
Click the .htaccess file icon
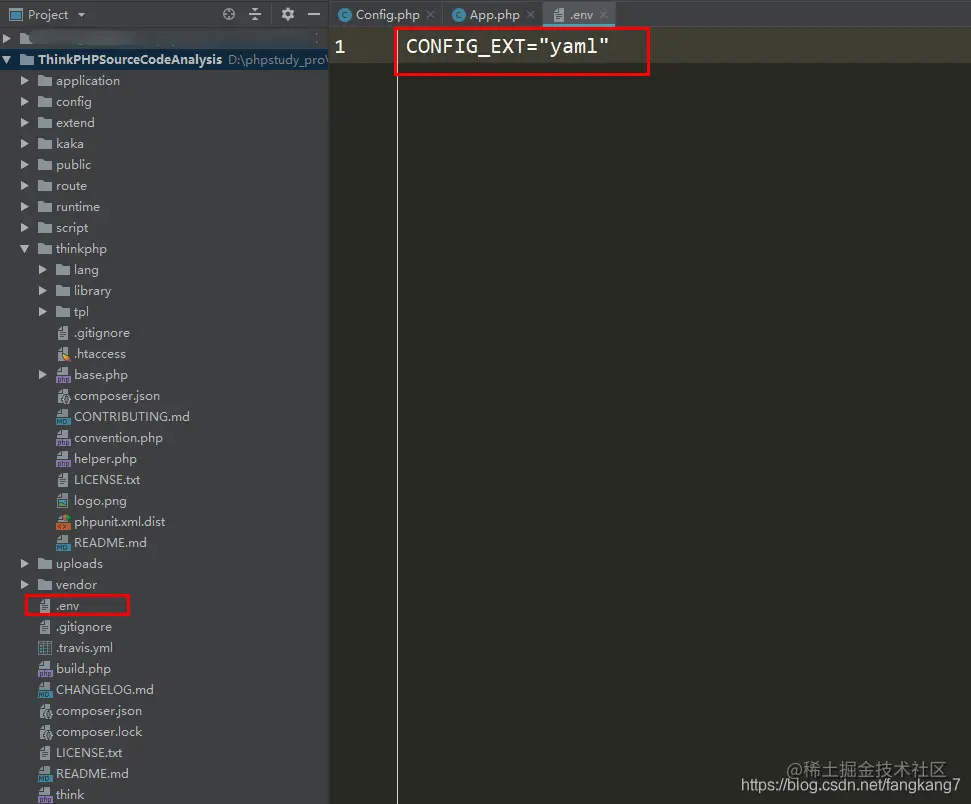[63, 354]
